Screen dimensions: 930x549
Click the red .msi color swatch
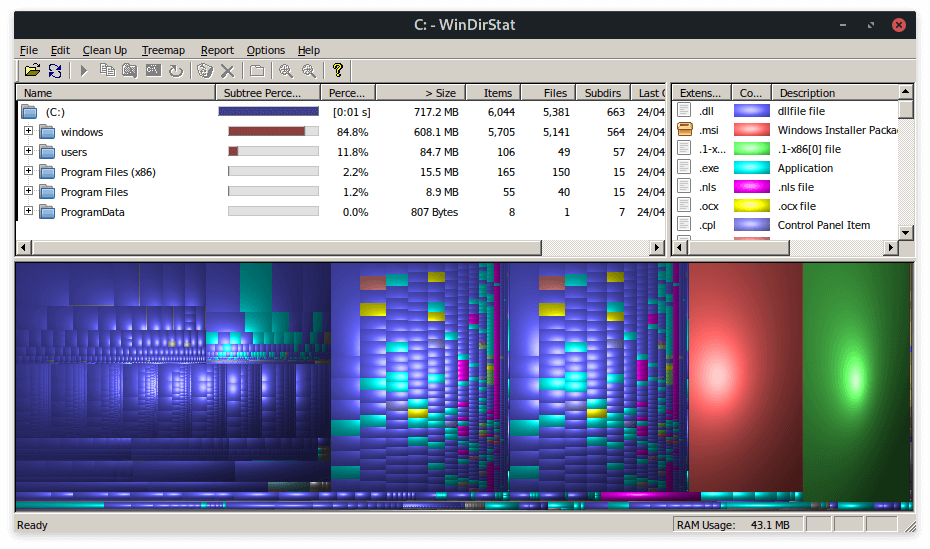click(751, 130)
